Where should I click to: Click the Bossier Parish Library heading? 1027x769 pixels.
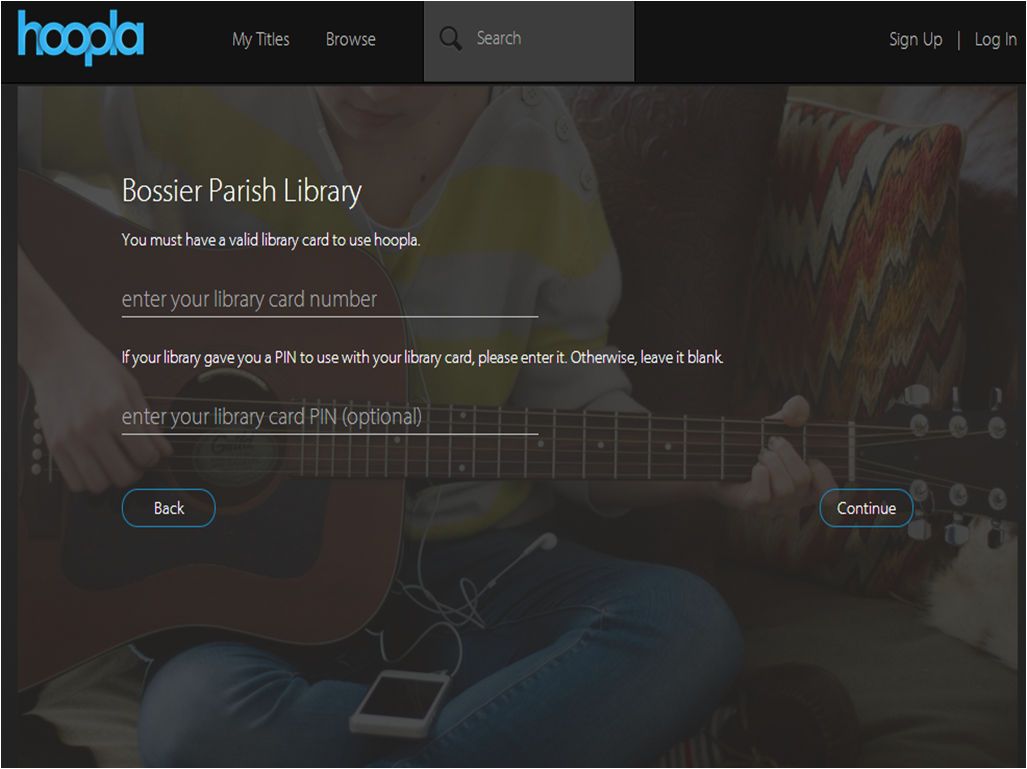tap(242, 191)
